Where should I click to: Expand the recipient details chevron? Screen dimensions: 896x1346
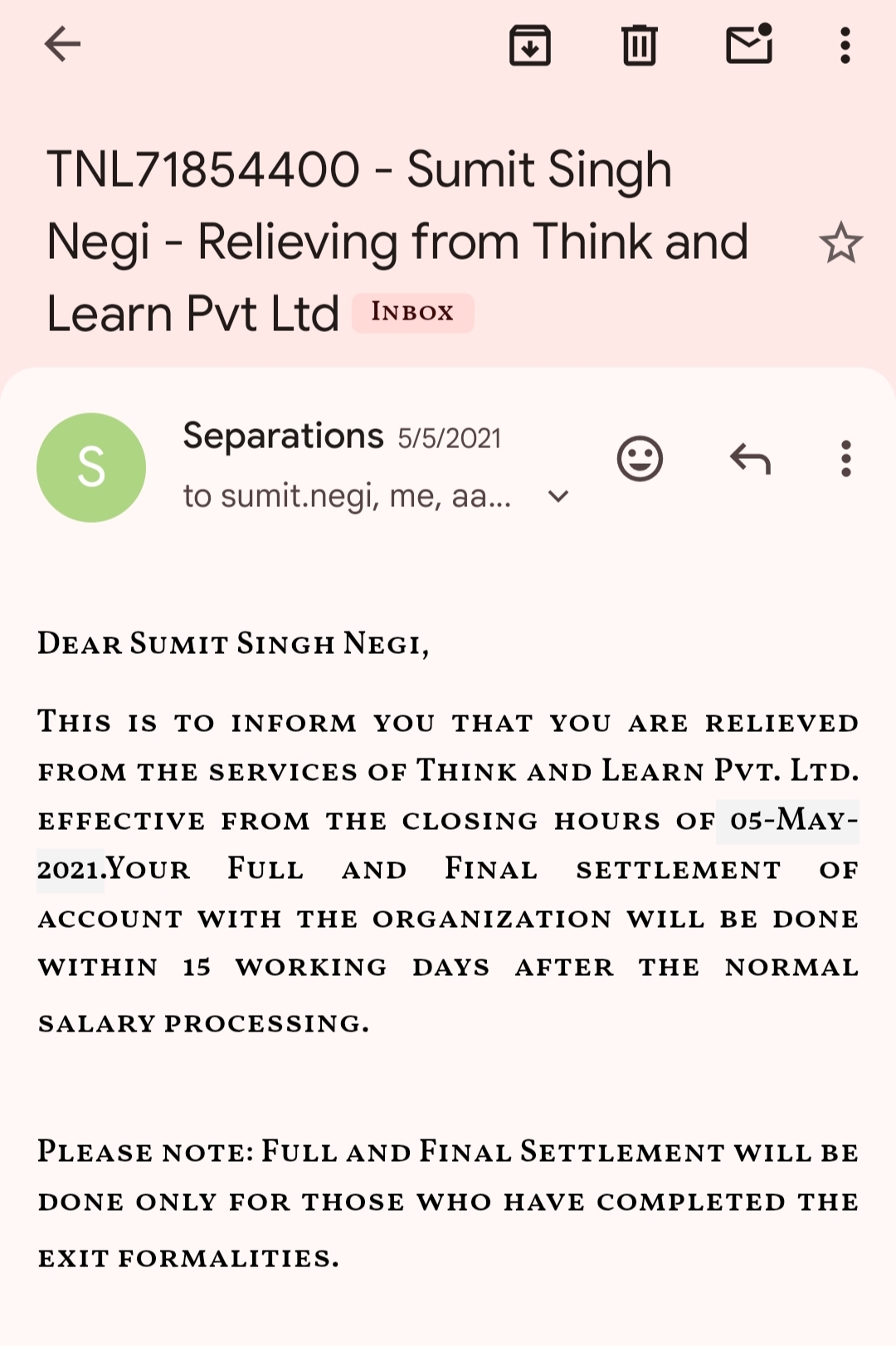558,496
